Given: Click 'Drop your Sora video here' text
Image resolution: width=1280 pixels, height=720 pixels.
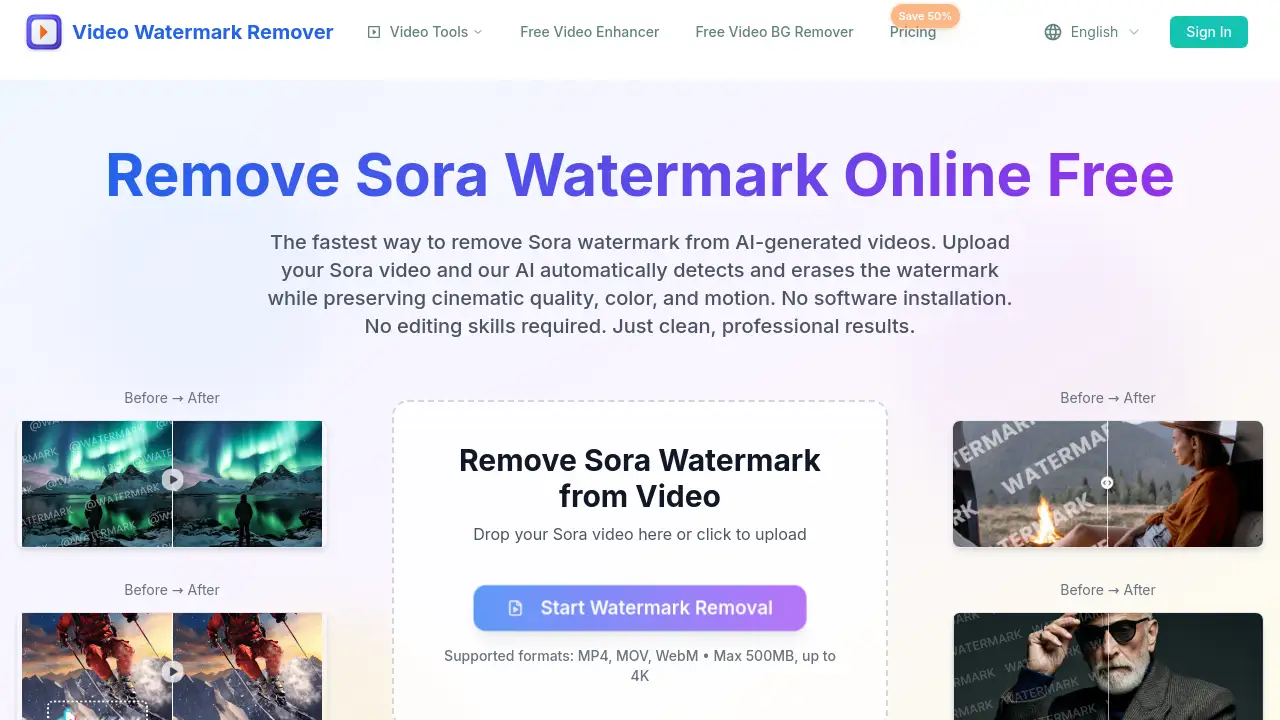Looking at the screenshot, I should point(640,534).
